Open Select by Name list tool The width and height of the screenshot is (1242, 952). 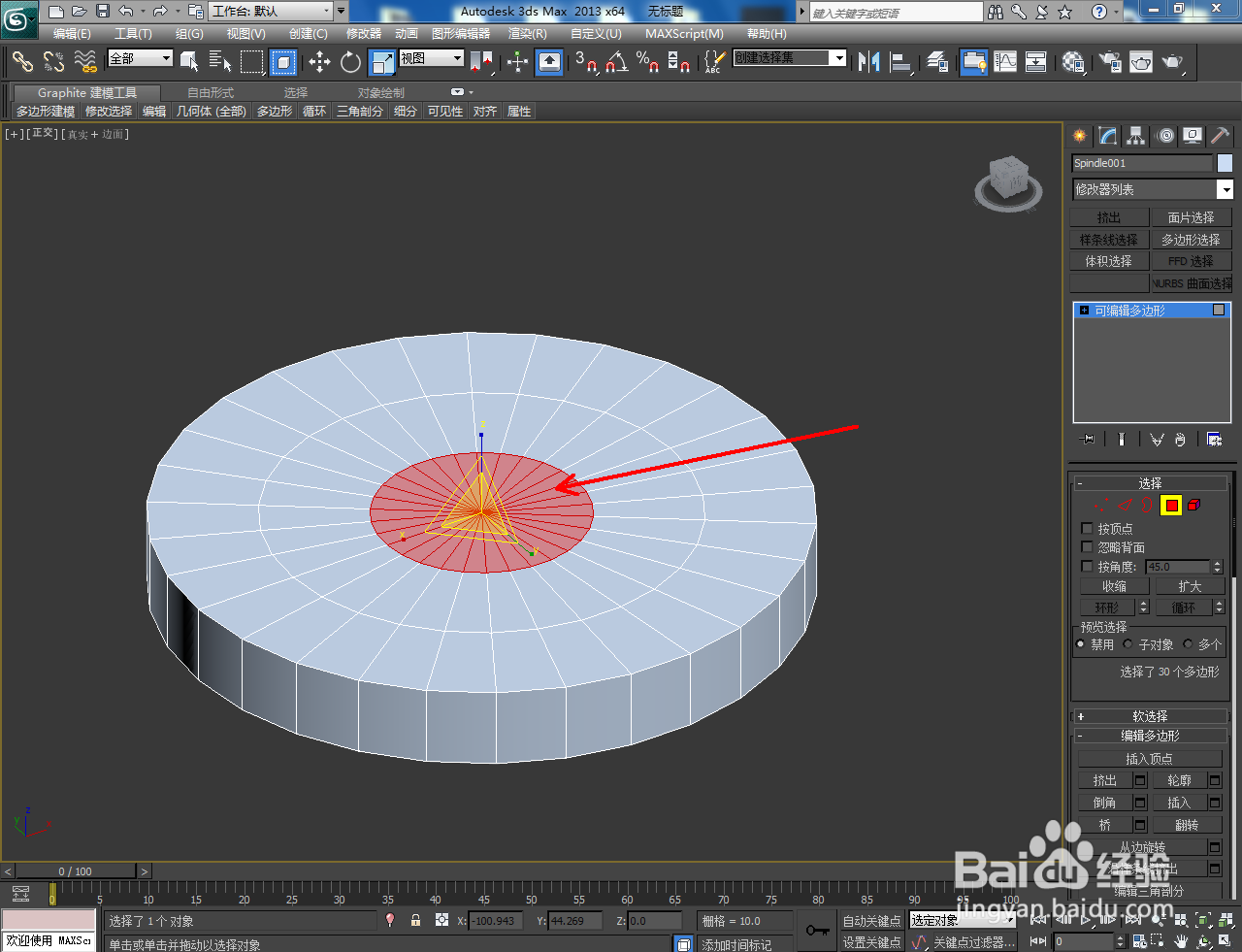(220, 62)
